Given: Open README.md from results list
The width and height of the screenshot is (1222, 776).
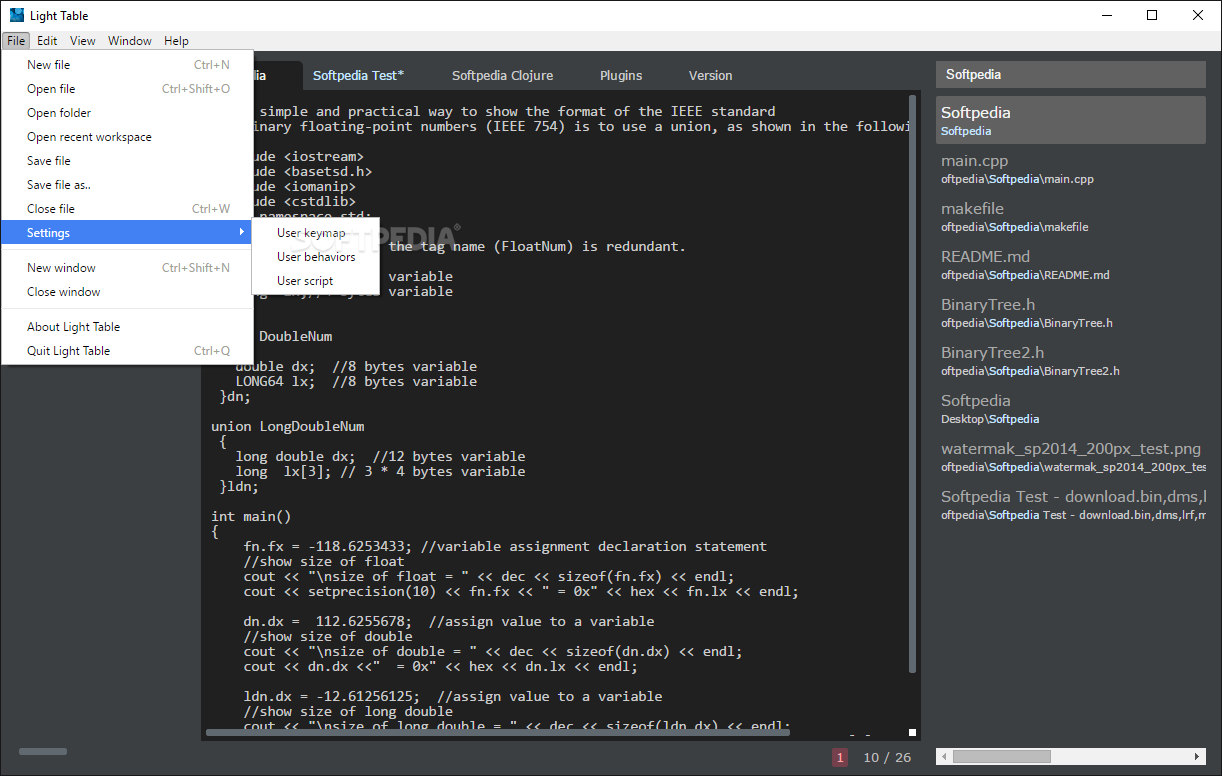Looking at the screenshot, I should click(1071, 265).
